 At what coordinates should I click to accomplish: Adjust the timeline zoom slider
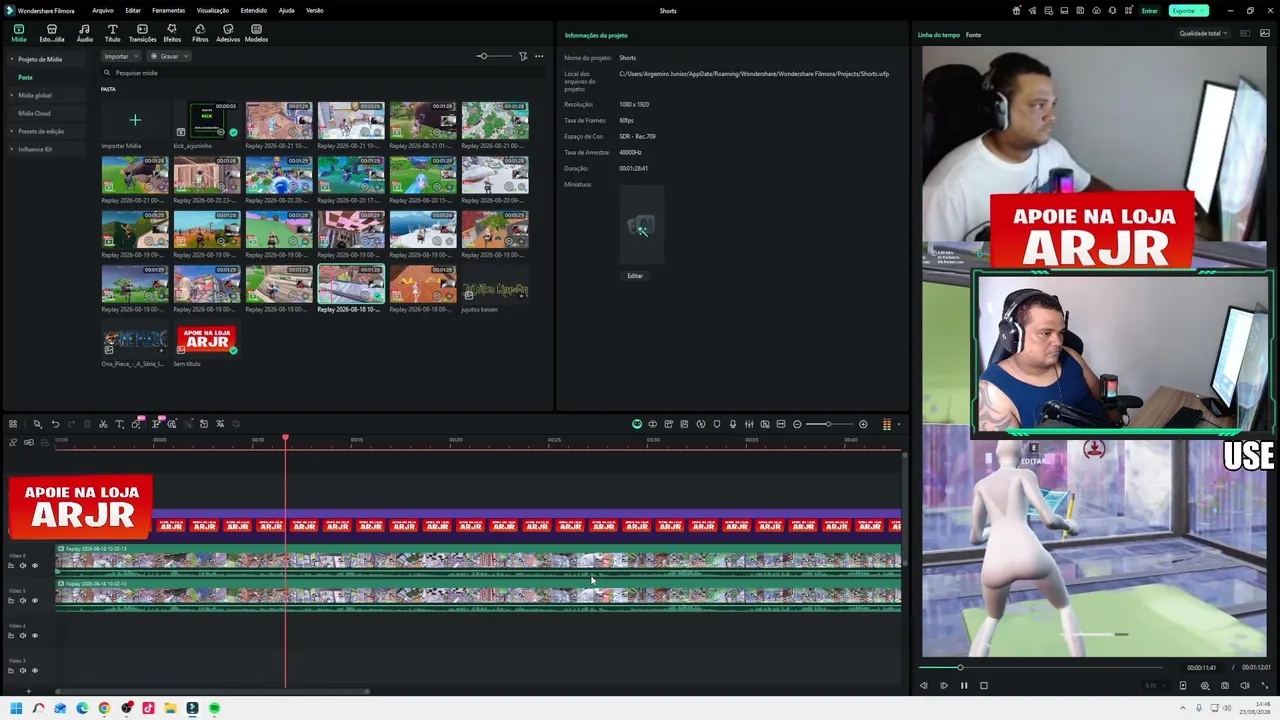tap(830, 425)
